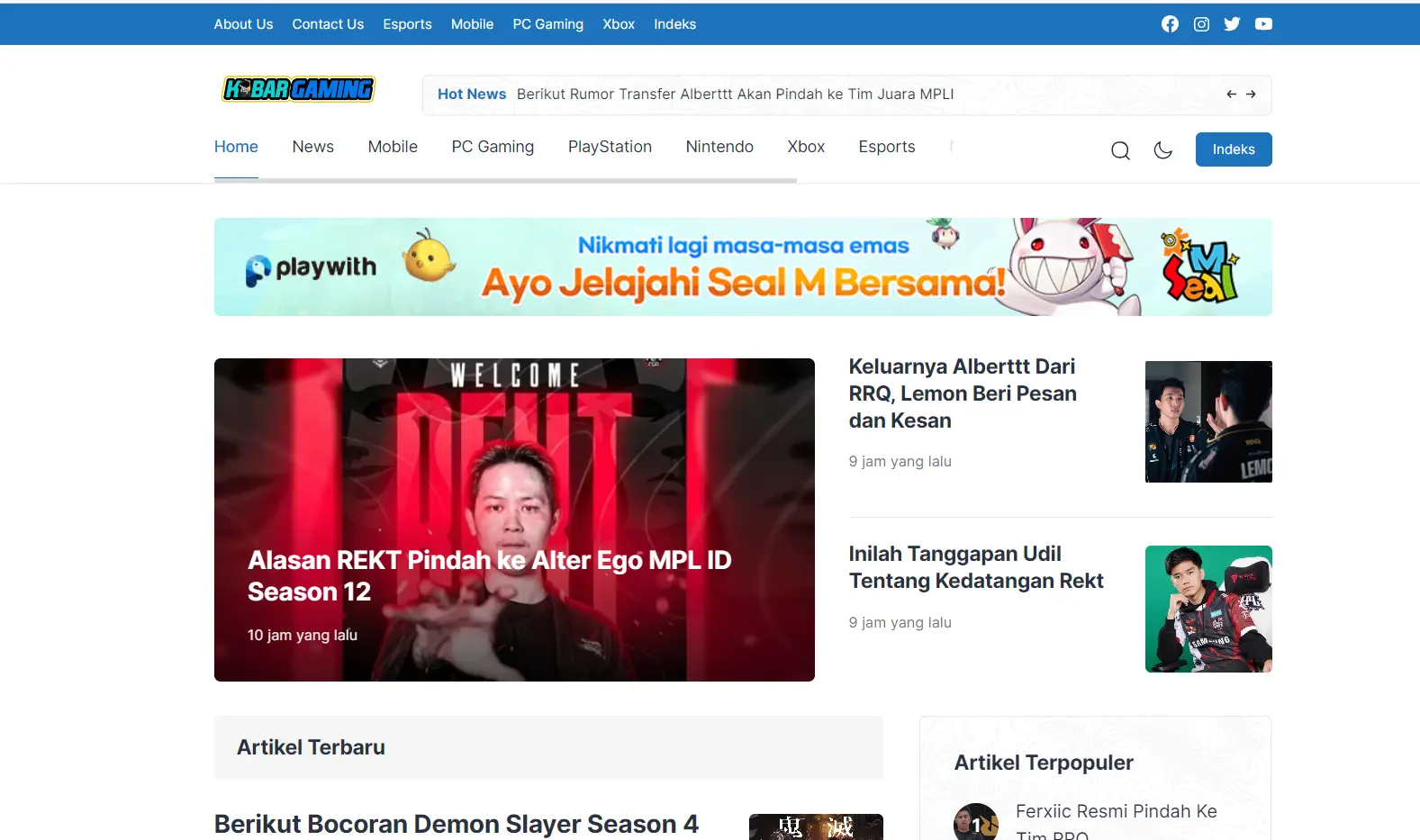1420x840 pixels.
Task: Open article Keluarnya Alberttt Dari RRQ
Action: [x=963, y=393]
